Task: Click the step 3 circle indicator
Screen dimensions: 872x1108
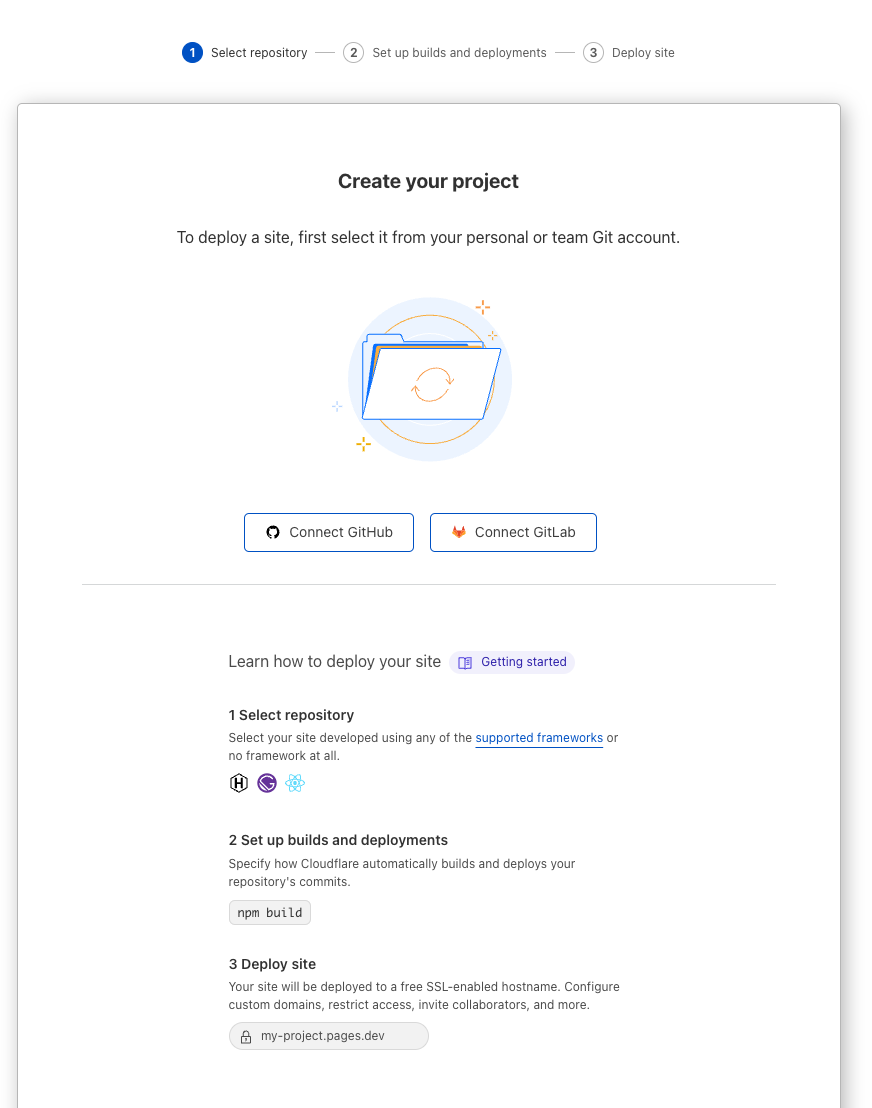Action: coord(593,52)
